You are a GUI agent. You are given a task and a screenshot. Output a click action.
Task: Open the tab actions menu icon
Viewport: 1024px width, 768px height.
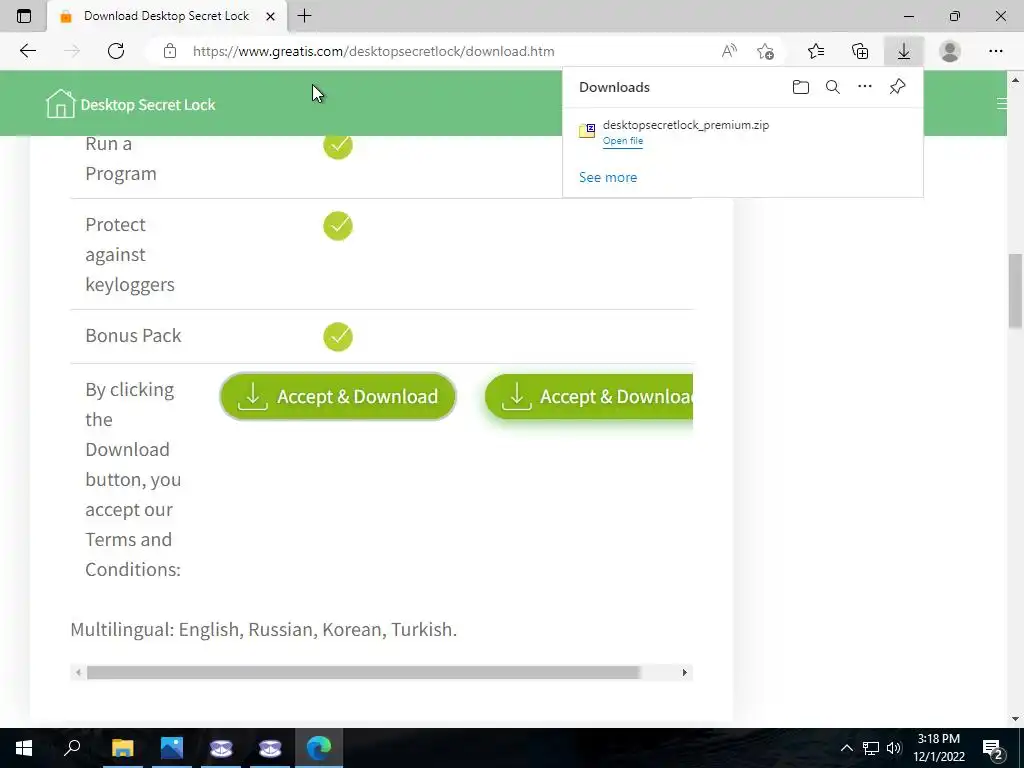(x=24, y=16)
